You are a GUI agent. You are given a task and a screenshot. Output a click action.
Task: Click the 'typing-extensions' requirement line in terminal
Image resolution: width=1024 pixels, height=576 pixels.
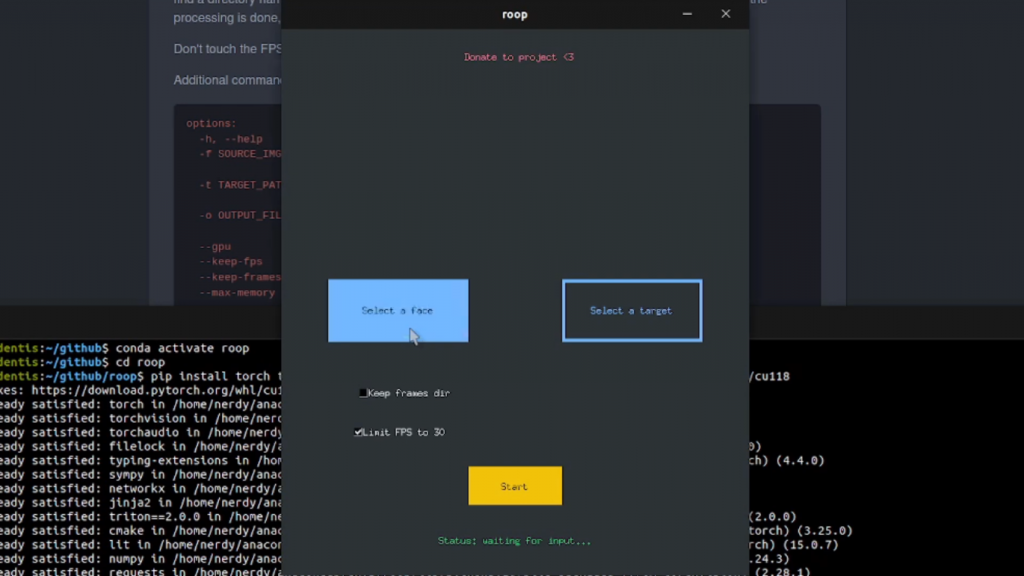[x=140, y=460]
